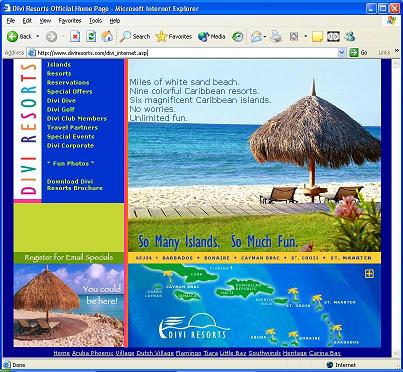Refresh the page using the Refresh icon
Viewport: 403px width, 372px height.
click(x=91, y=36)
